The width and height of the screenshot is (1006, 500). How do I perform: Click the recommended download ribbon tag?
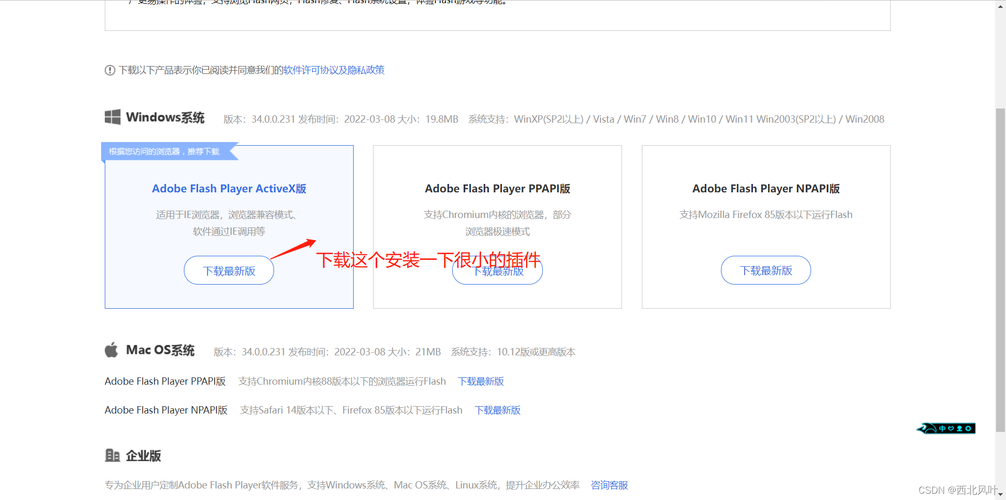click(169, 152)
